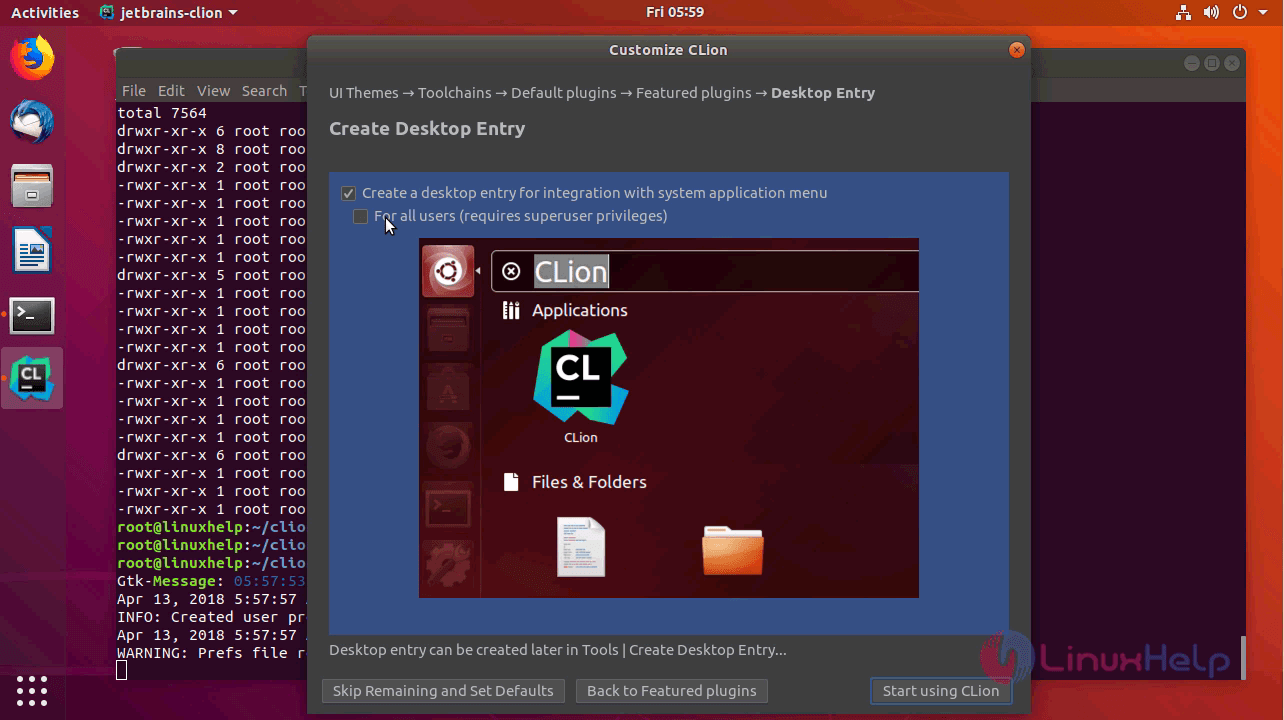Show the applications grid in the dock
This screenshot has height=720, width=1284.
click(x=32, y=690)
